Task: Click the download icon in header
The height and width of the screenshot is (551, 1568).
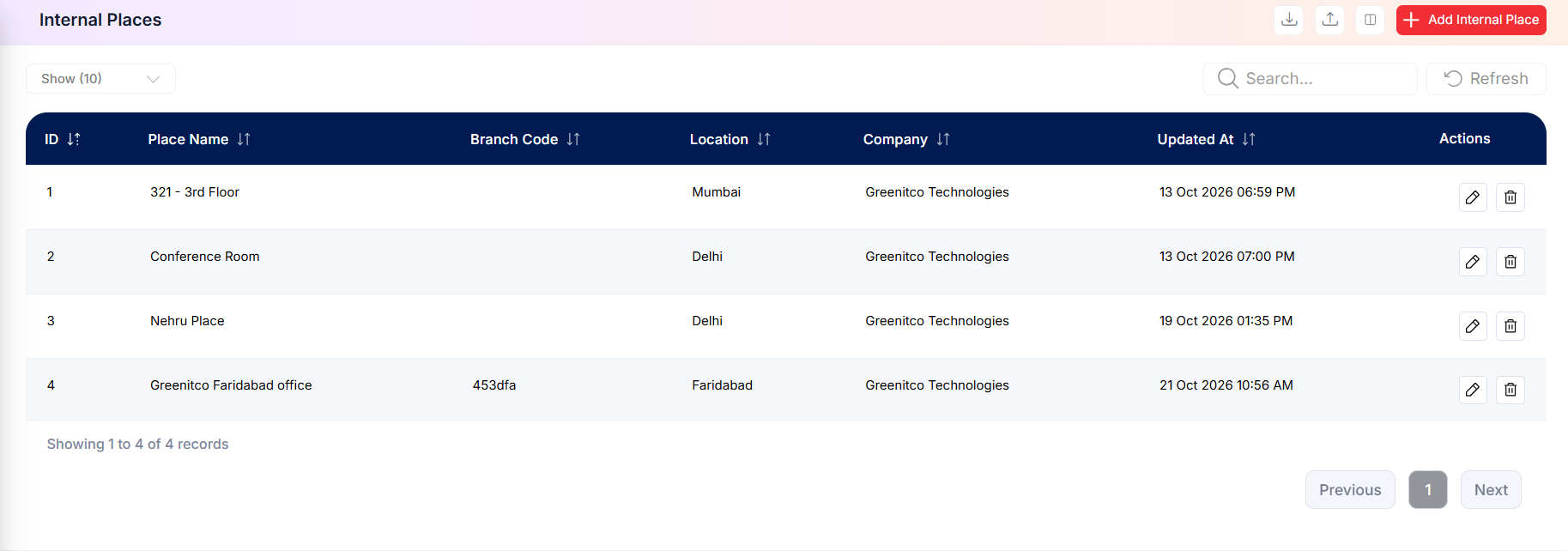Action: 1289,20
